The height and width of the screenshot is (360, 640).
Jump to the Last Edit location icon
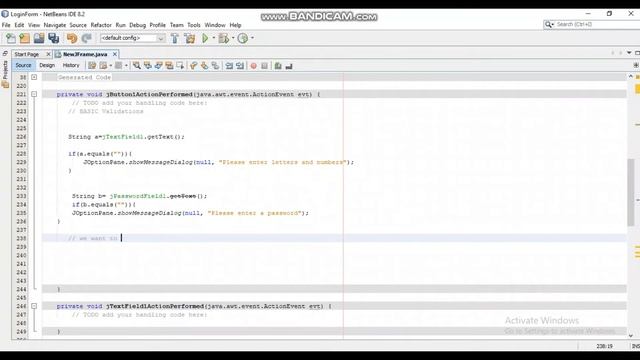click(x=92, y=66)
